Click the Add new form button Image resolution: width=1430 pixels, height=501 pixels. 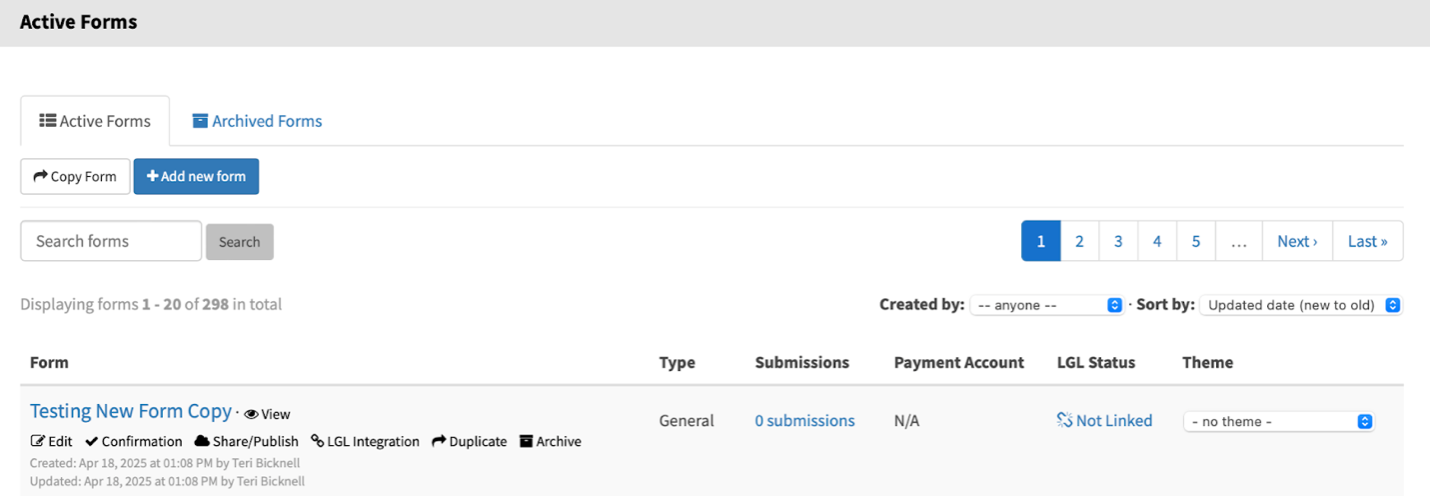click(196, 176)
